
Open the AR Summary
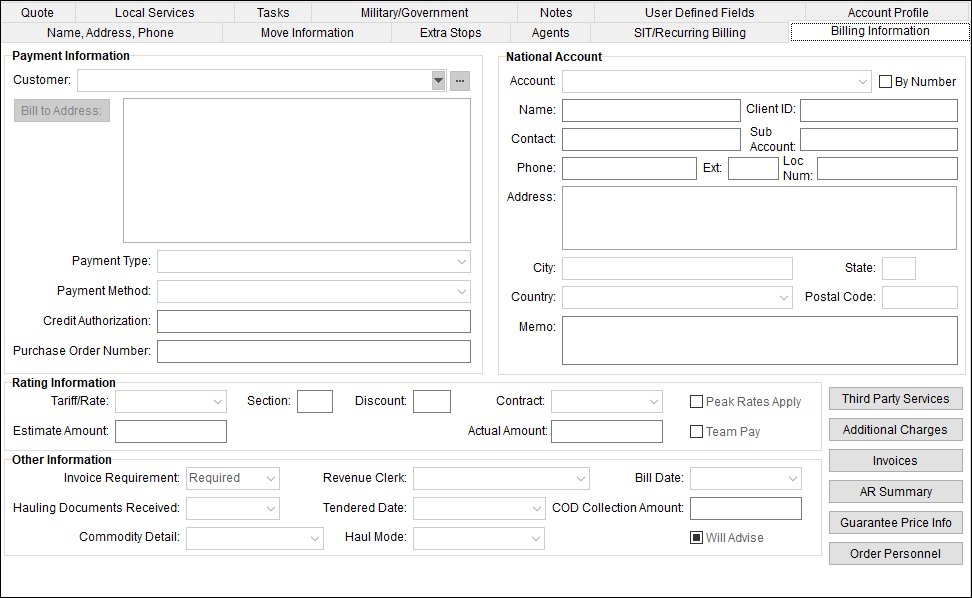point(895,491)
